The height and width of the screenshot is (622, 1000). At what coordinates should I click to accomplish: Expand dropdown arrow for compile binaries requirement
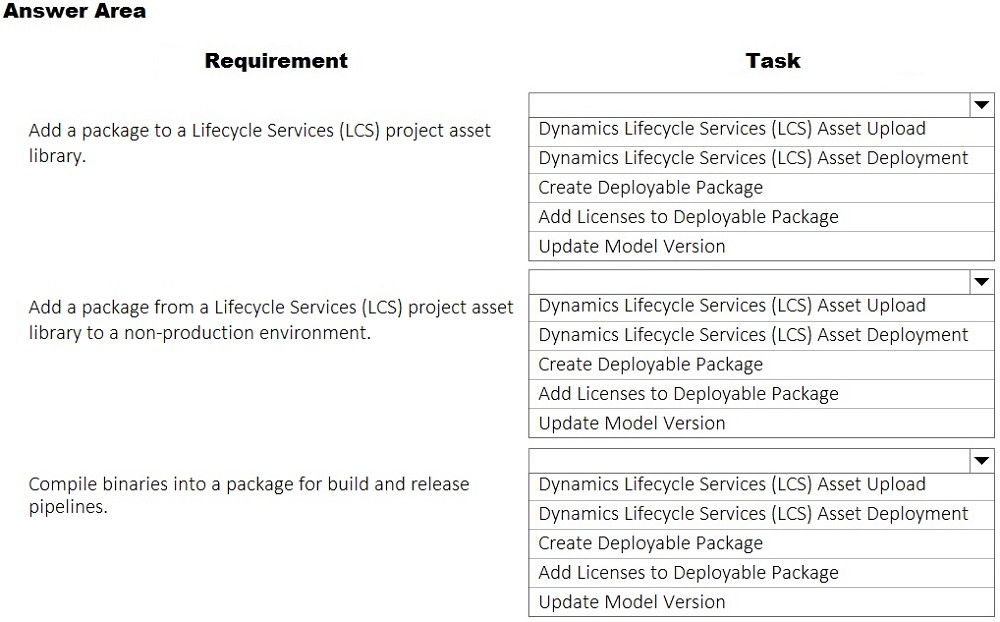[x=981, y=460]
